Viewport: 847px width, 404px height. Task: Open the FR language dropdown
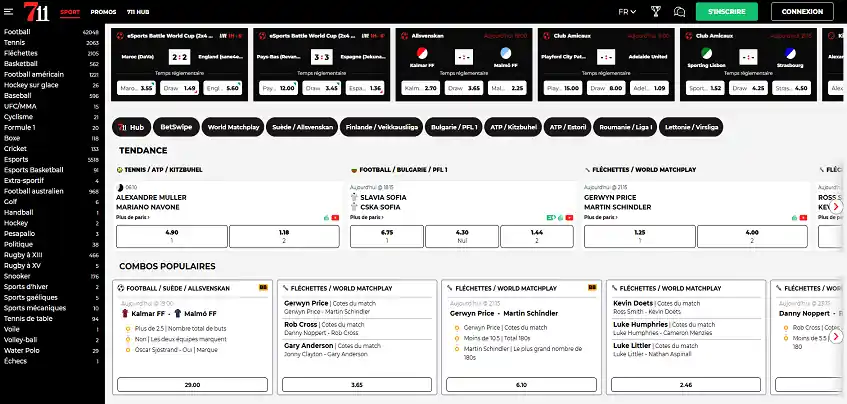(627, 11)
